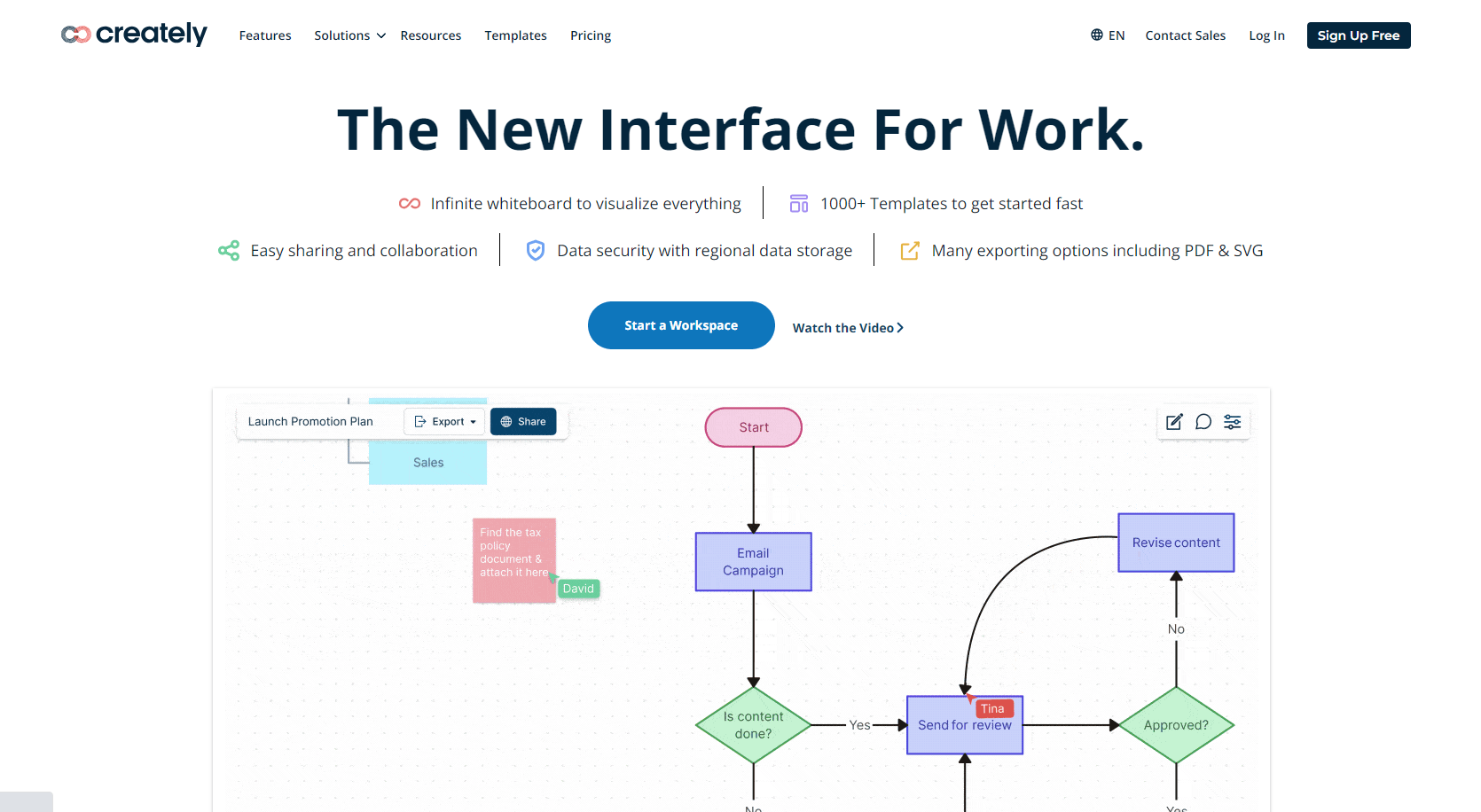Click the Sales box in the diagram
Viewport: 1481px width, 812px height.
point(428,463)
